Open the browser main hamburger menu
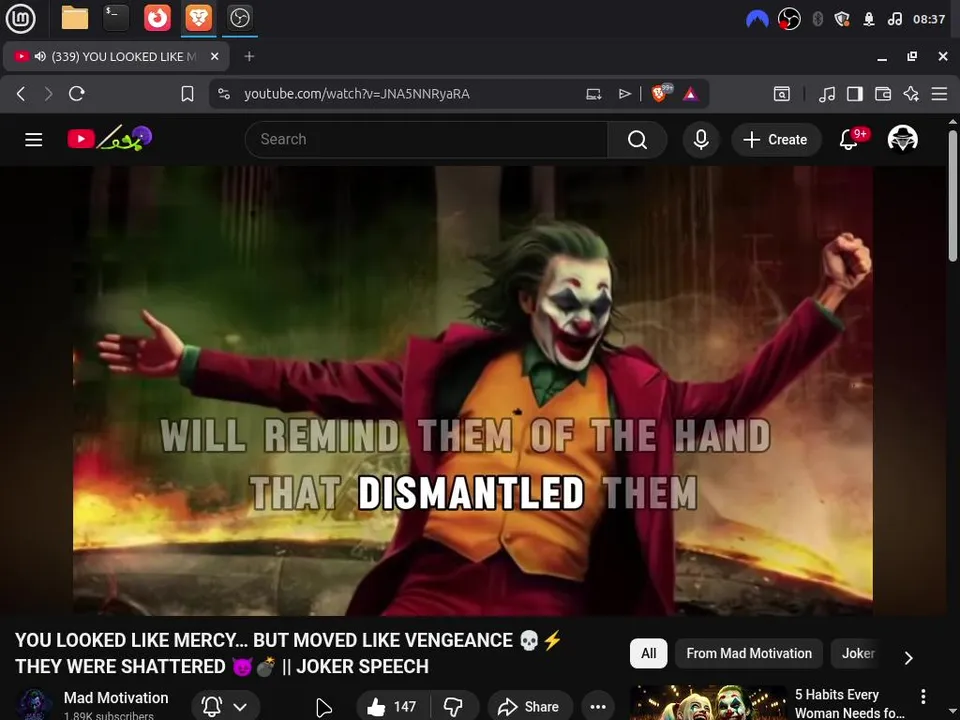 (x=939, y=94)
